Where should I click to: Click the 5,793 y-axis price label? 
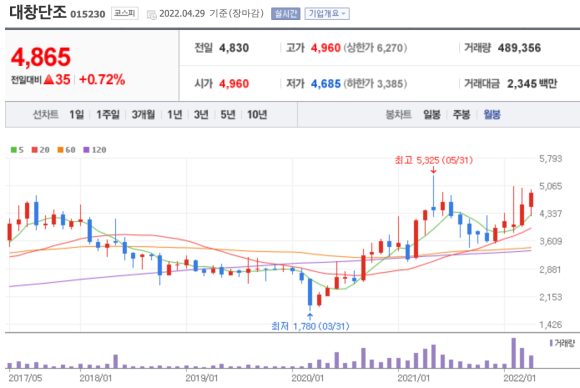click(550, 159)
